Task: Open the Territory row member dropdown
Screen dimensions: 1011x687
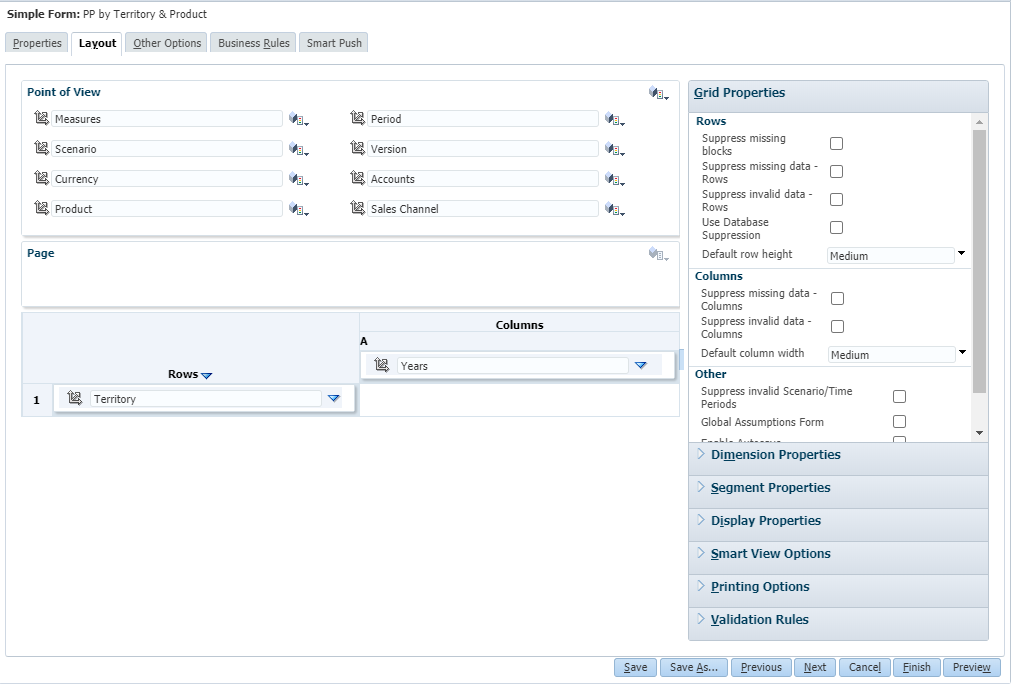Action: (x=334, y=398)
